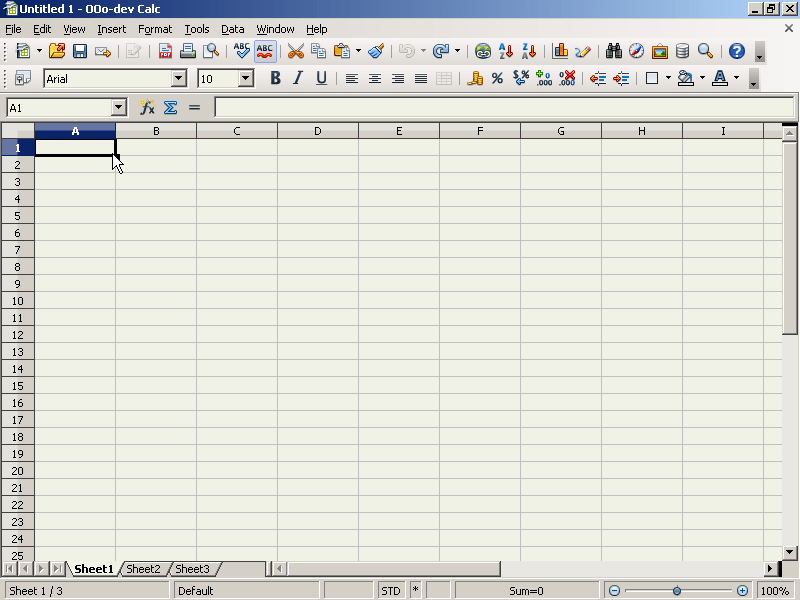Viewport: 800px width, 600px height.
Task: Click the New spreadsheet icon
Action: click(x=23, y=51)
